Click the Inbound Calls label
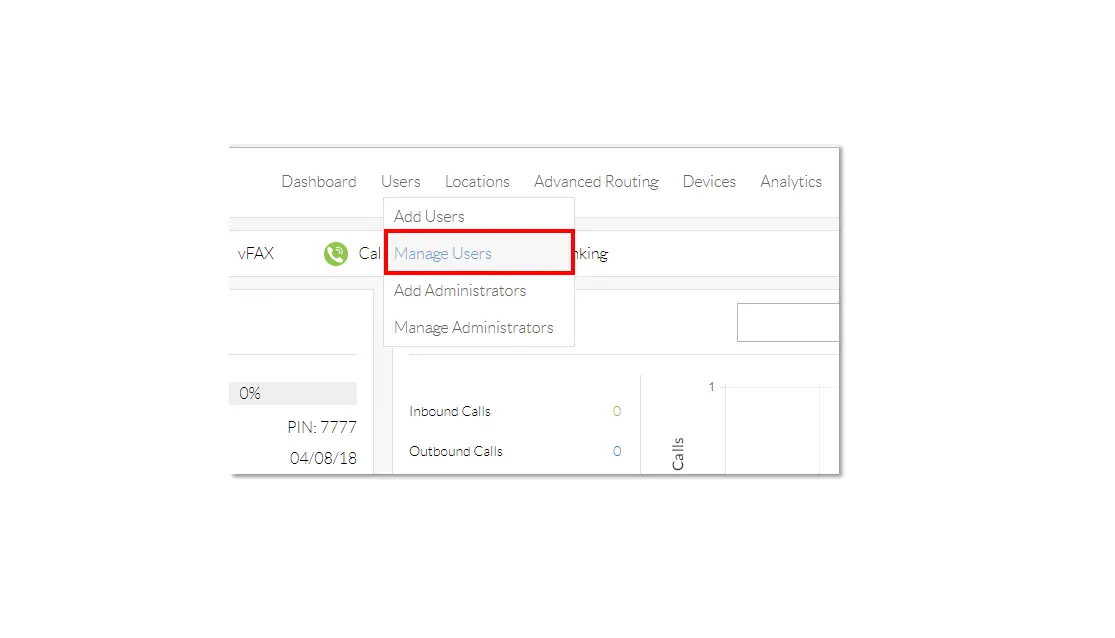This screenshot has height=638, width=1115. point(450,411)
